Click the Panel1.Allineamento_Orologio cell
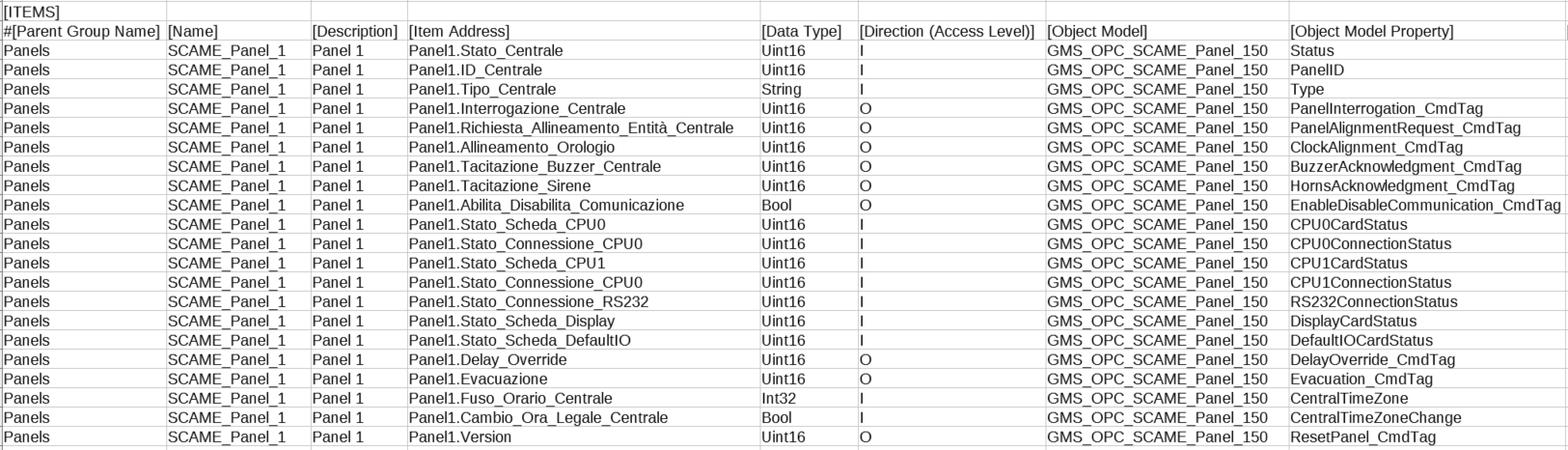 (x=511, y=147)
